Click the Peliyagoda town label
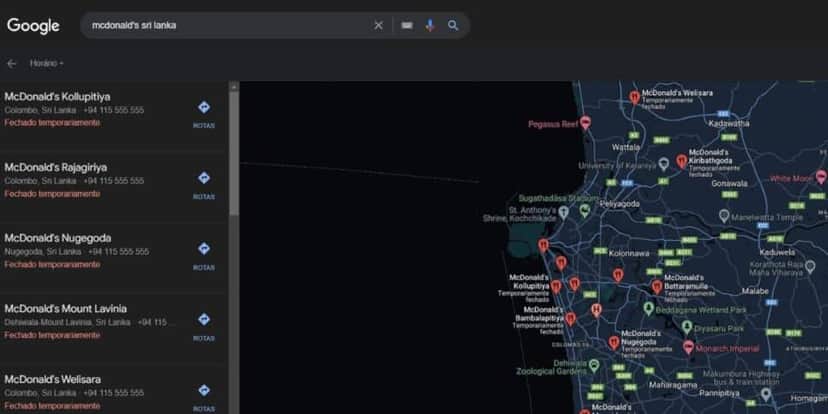This screenshot has width=828, height=414. pyautogui.click(x=619, y=204)
